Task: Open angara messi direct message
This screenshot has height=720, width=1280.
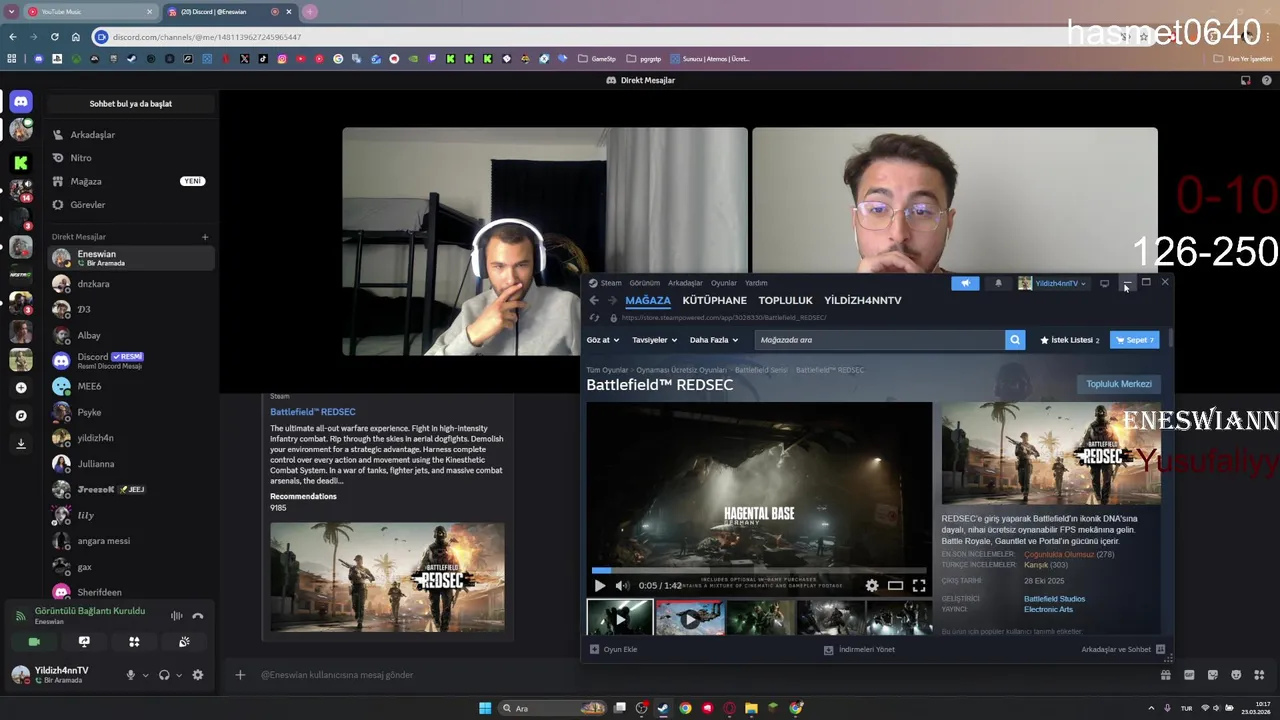Action: (x=130, y=541)
